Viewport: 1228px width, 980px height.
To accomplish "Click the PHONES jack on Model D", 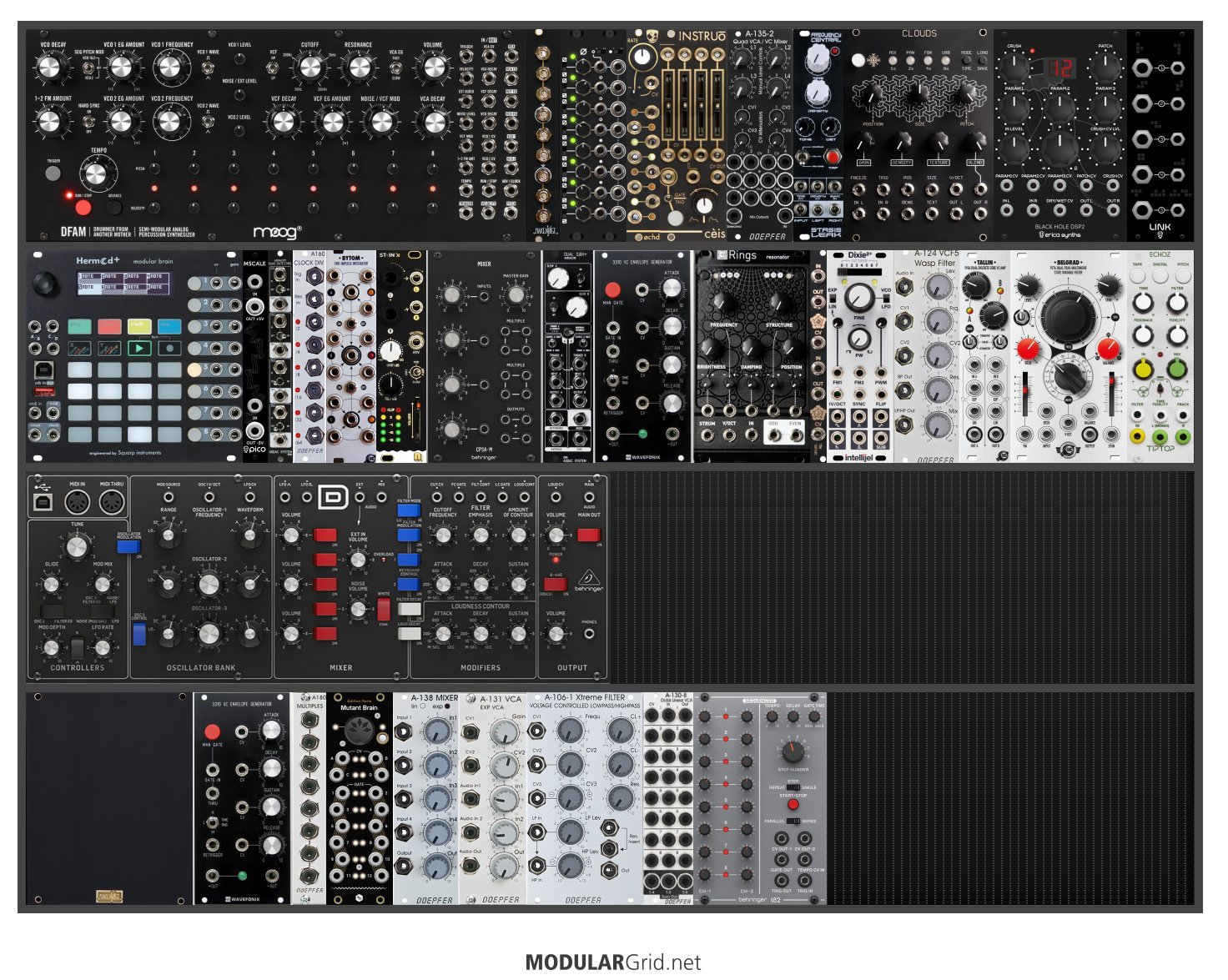I will point(589,634).
